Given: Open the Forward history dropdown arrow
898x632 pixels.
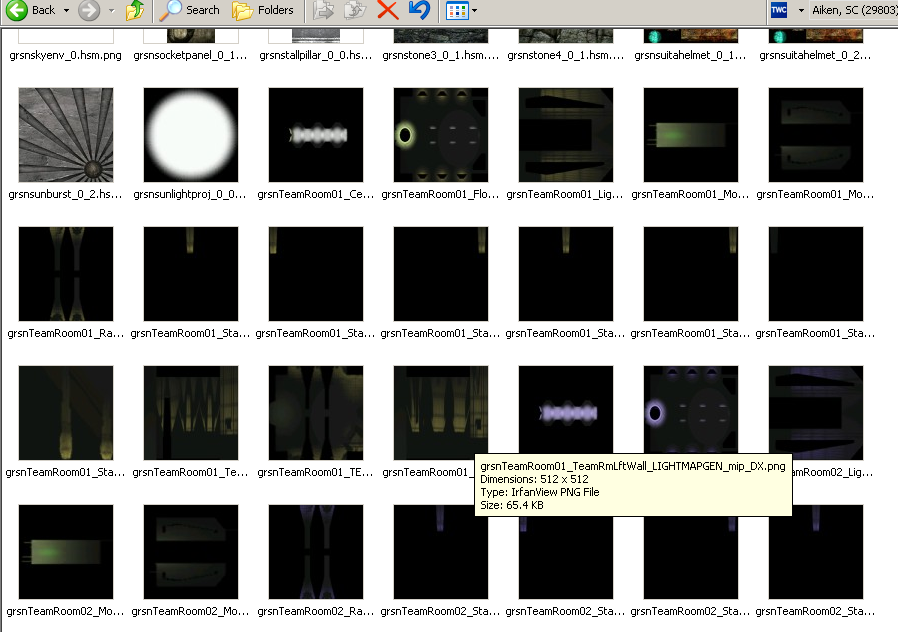Looking at the screenshot, I should click(x=112, y=10).
